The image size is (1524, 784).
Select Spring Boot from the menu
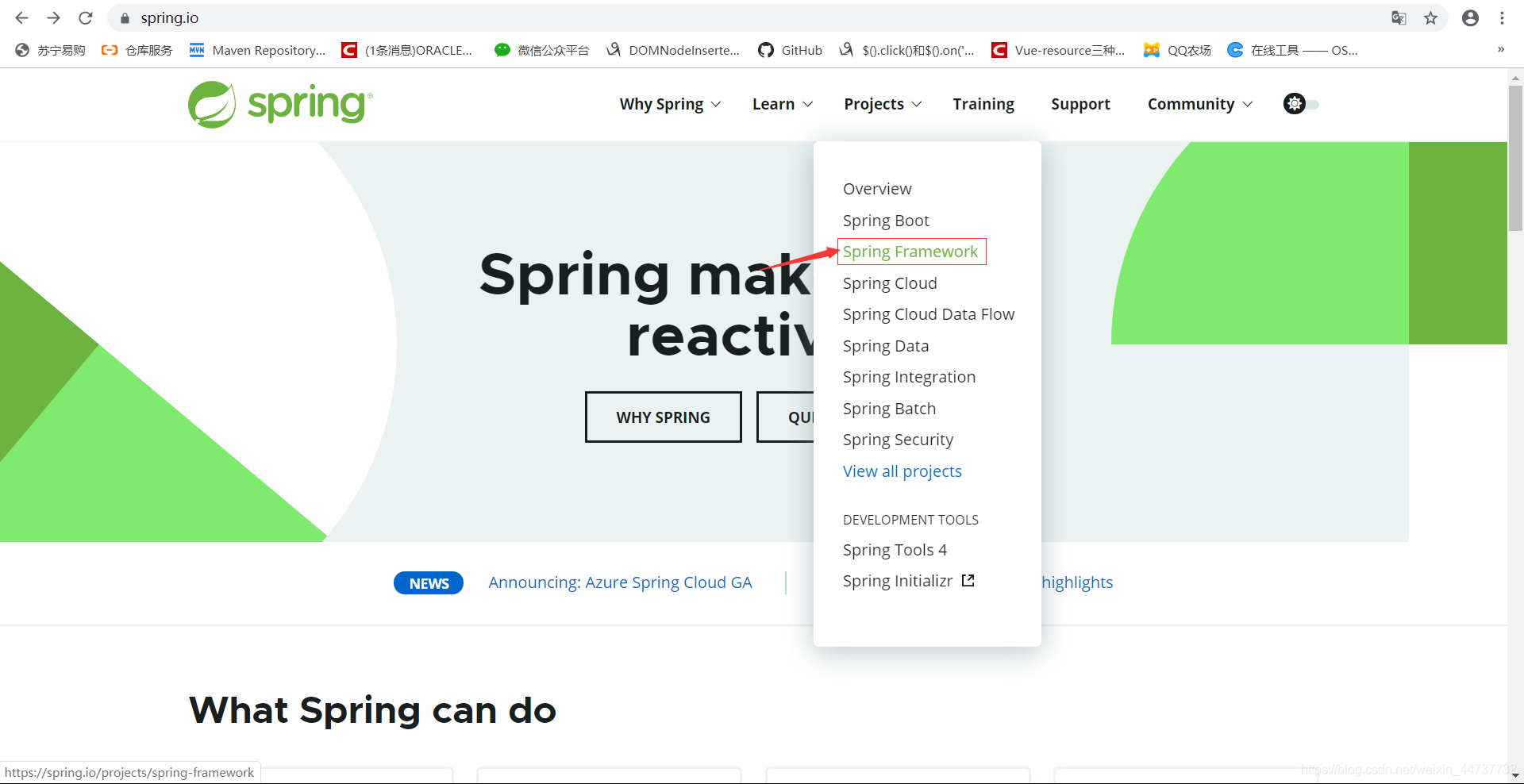(886, 221)
